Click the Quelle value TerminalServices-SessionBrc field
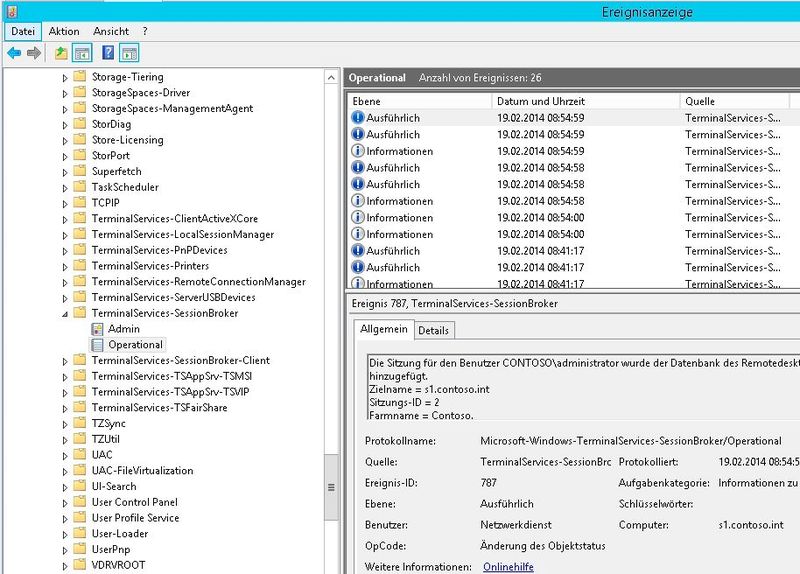The width and height of the screenshot is (800, 574). [x=545, y=462]
